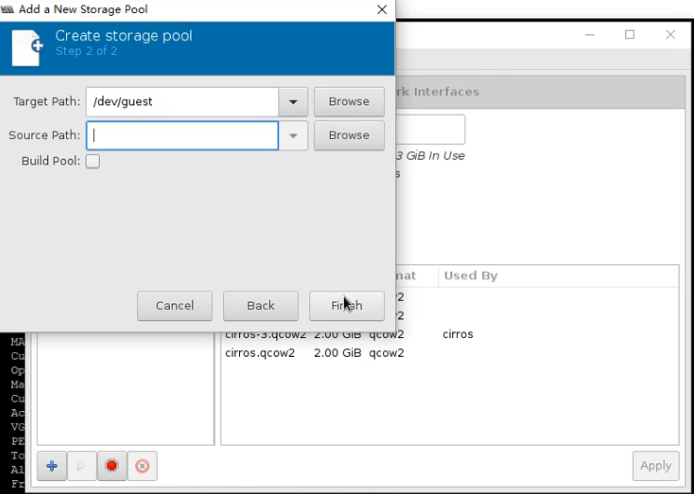Close the Add a New Storage Pool dialog
This screenshot has height=494, width=694.
[x=381, y=9]
